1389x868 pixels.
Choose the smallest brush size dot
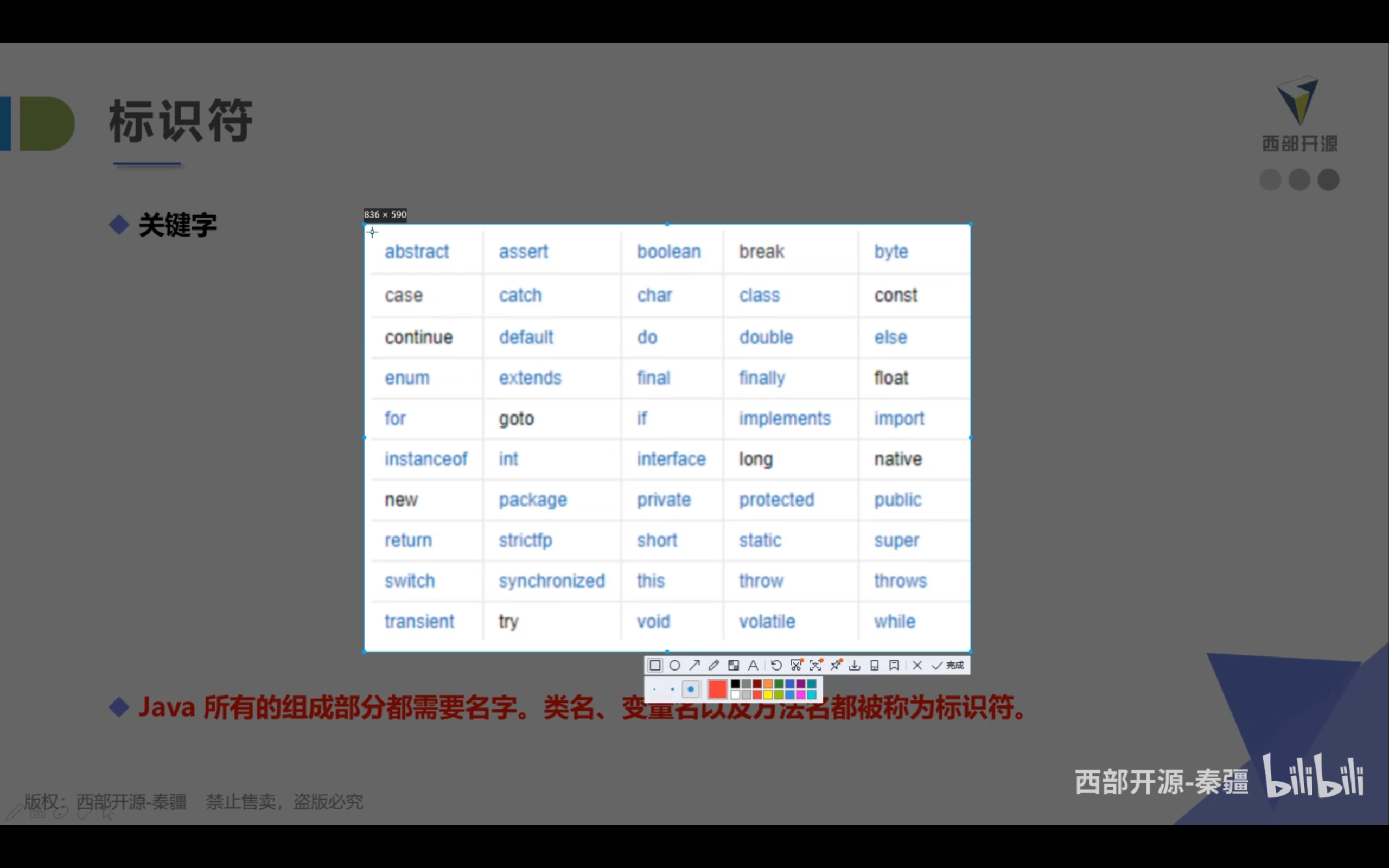tap(655, 690)
